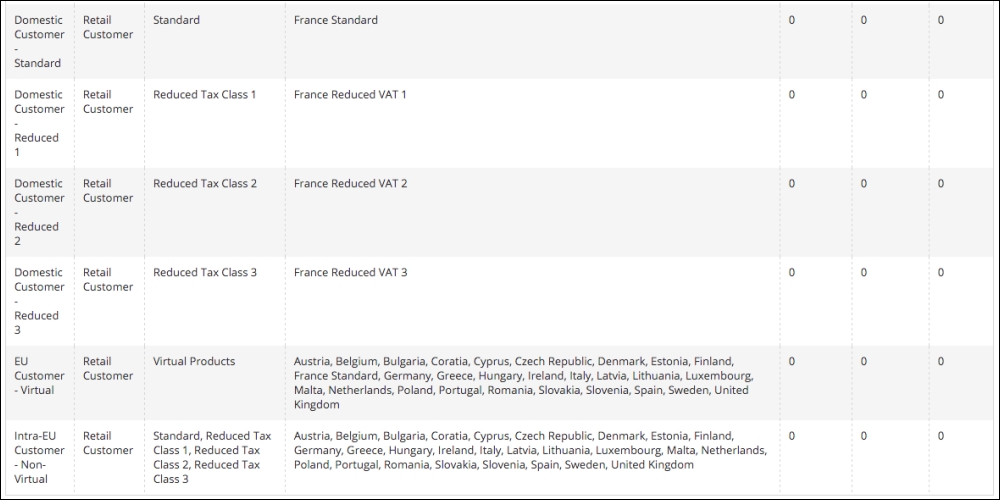The width and height of the screenshot is (1000, 500).
Task: Click the Domestic Customer - Reduced 2 cell
Action: pyautogui.click(x=38, y=212)
